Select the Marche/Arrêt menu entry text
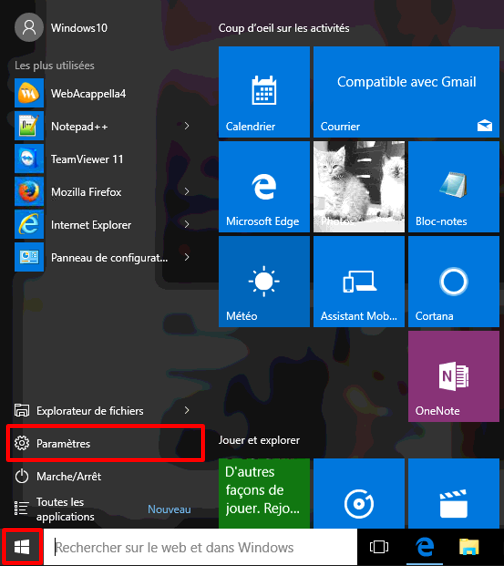This screenshot has width=504, height=567. coord(69,476)
